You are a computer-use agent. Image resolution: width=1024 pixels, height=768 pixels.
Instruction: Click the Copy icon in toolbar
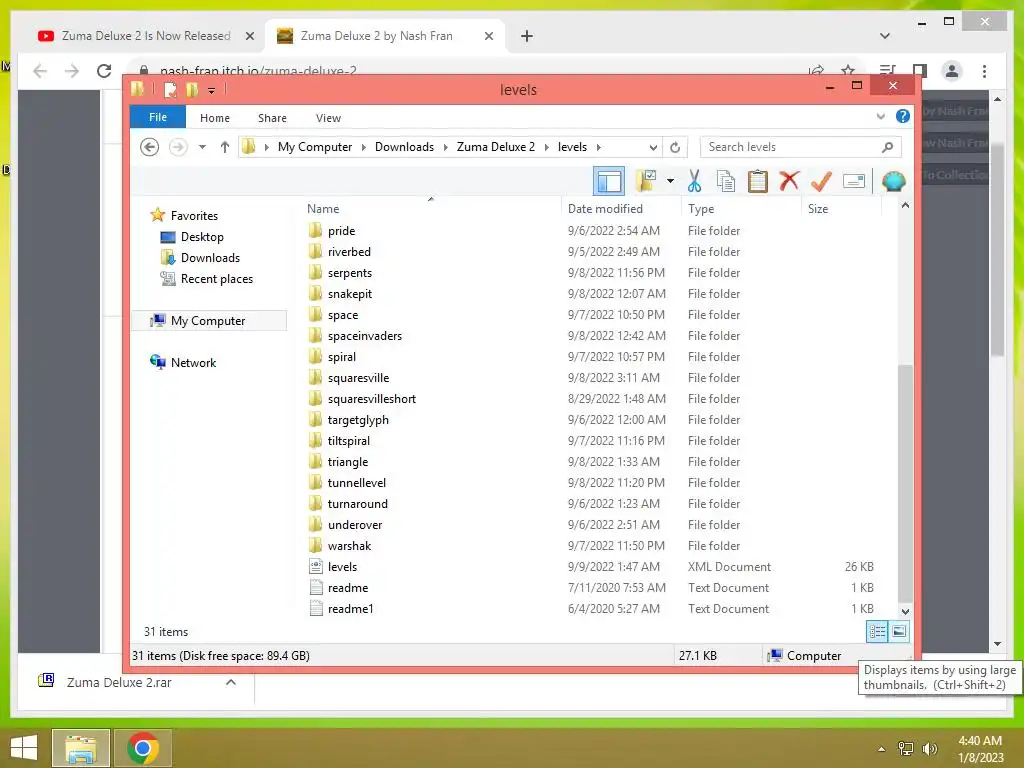pos(726,181)
